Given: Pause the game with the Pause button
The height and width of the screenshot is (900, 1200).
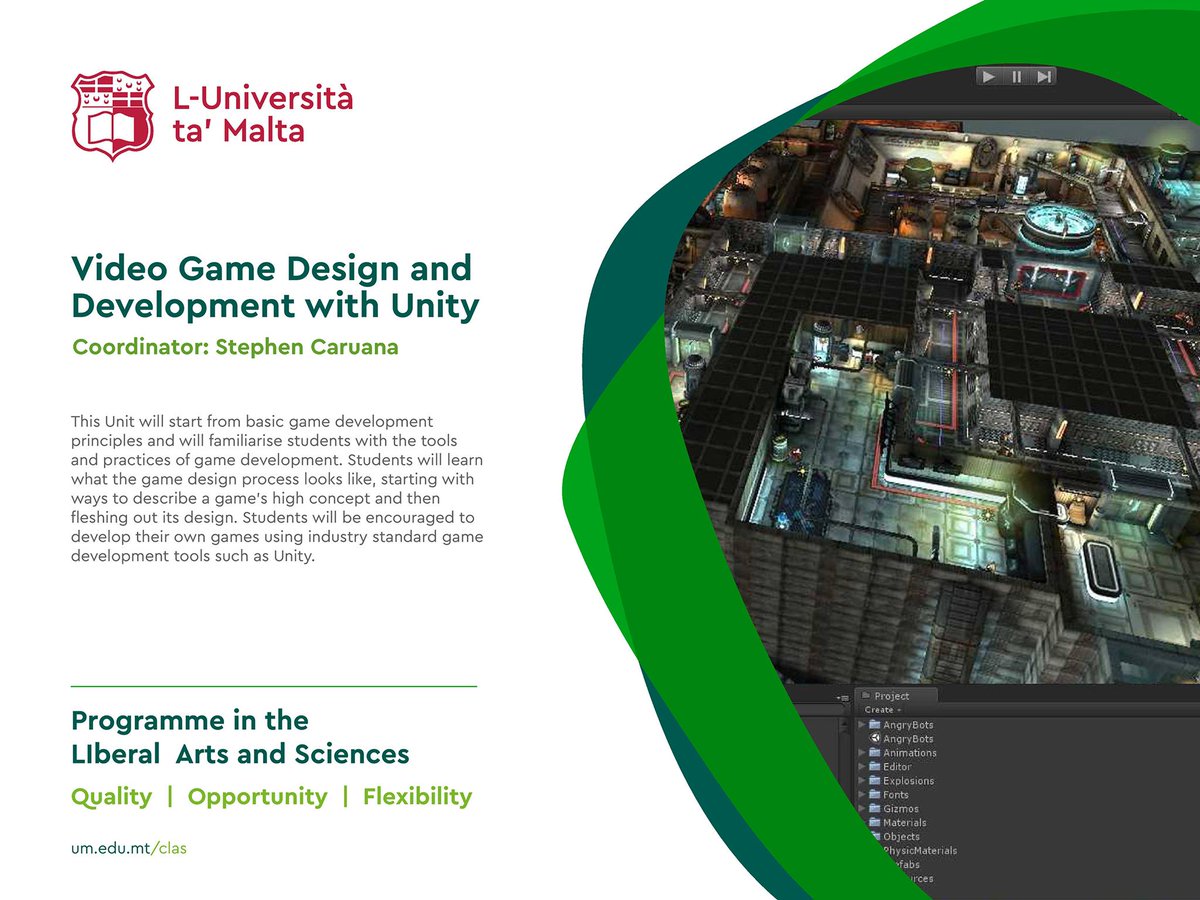Looking at the screenshot, I should tap(1016, 77).
